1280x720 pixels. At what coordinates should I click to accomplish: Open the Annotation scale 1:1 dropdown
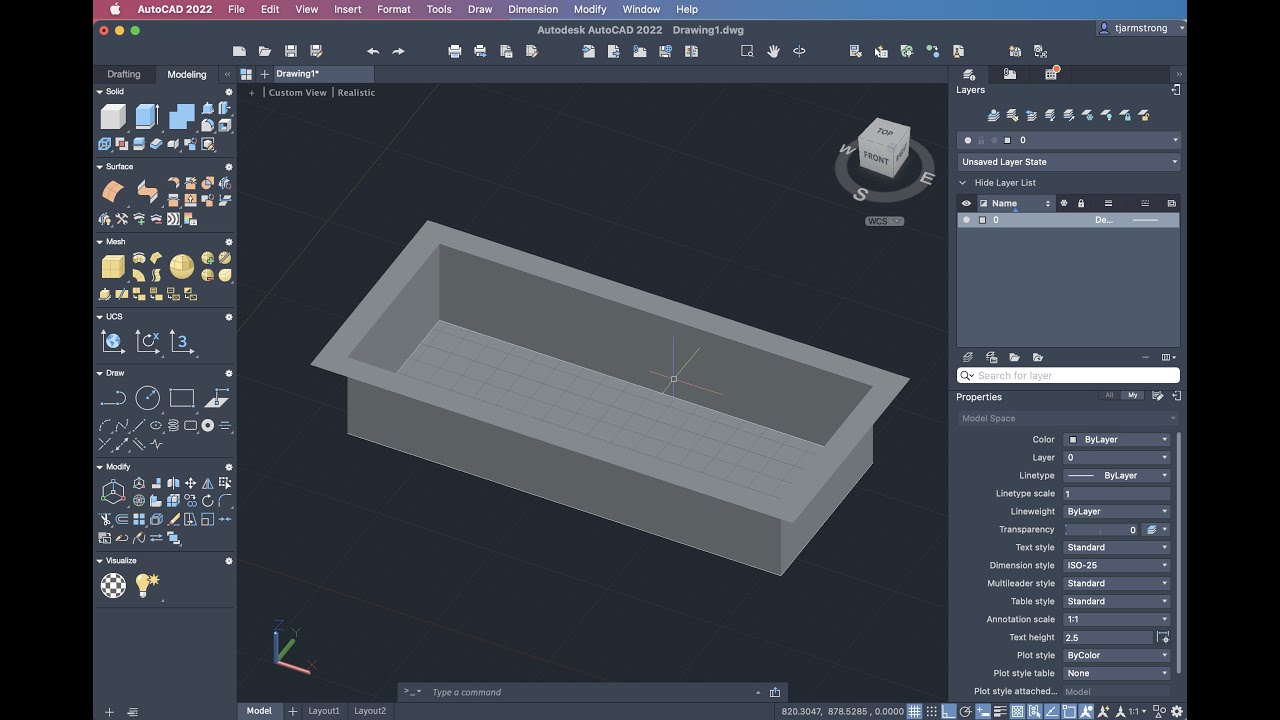coord(1116,619)
